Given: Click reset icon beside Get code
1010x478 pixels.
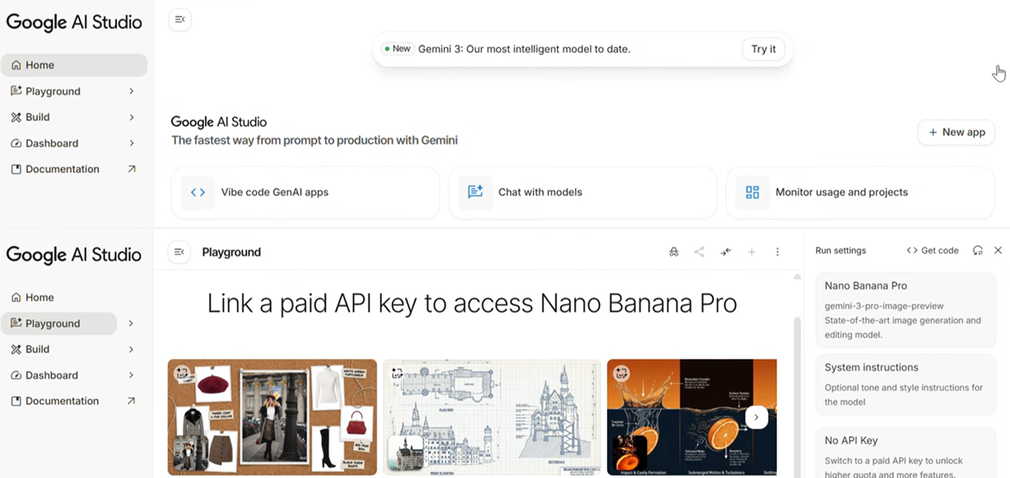Looking at the screenshot, I should coord(977,251).
